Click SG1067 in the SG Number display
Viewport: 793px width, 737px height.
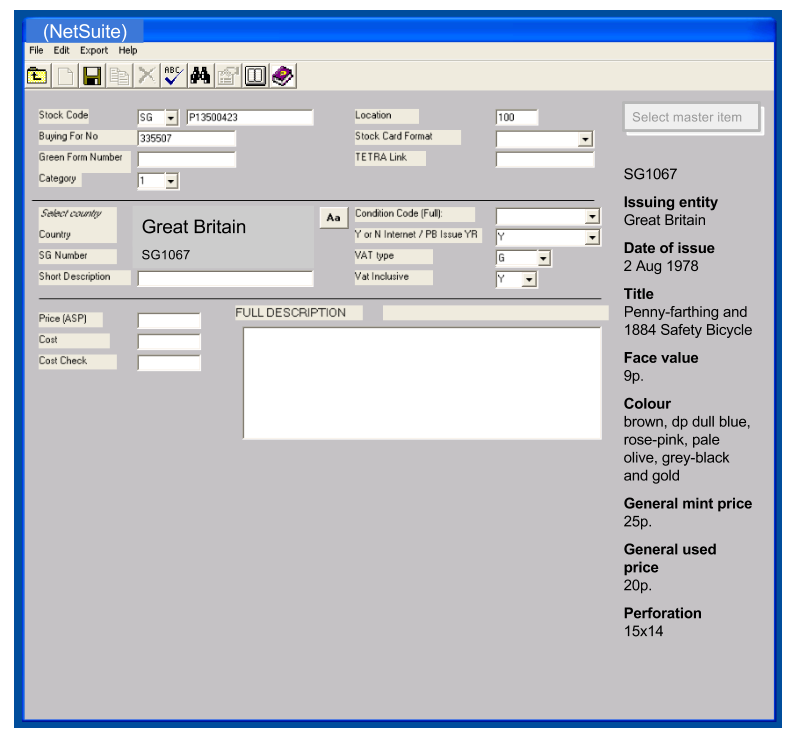(x=165, y=255)
